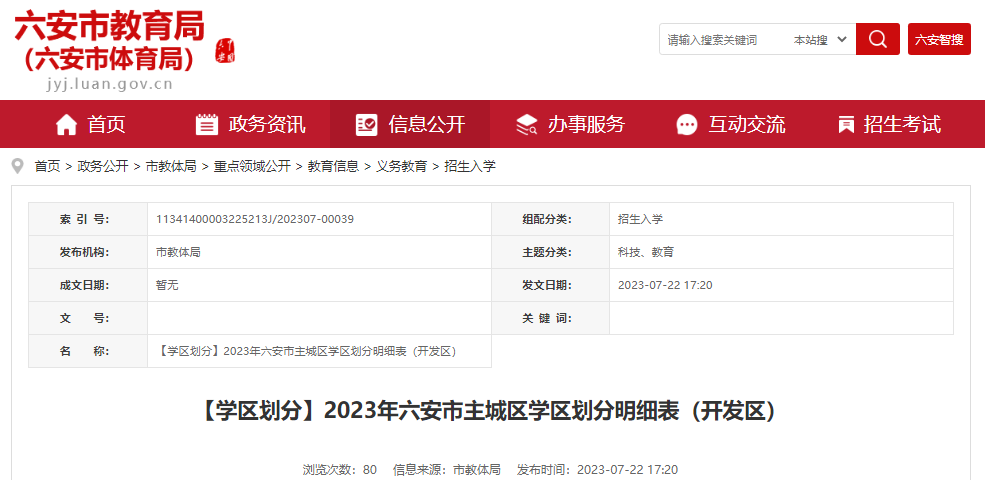Viewport: 985px width, 480px height.
Task: Click the 六安智搜 button
Action: [x=939, y=40]
